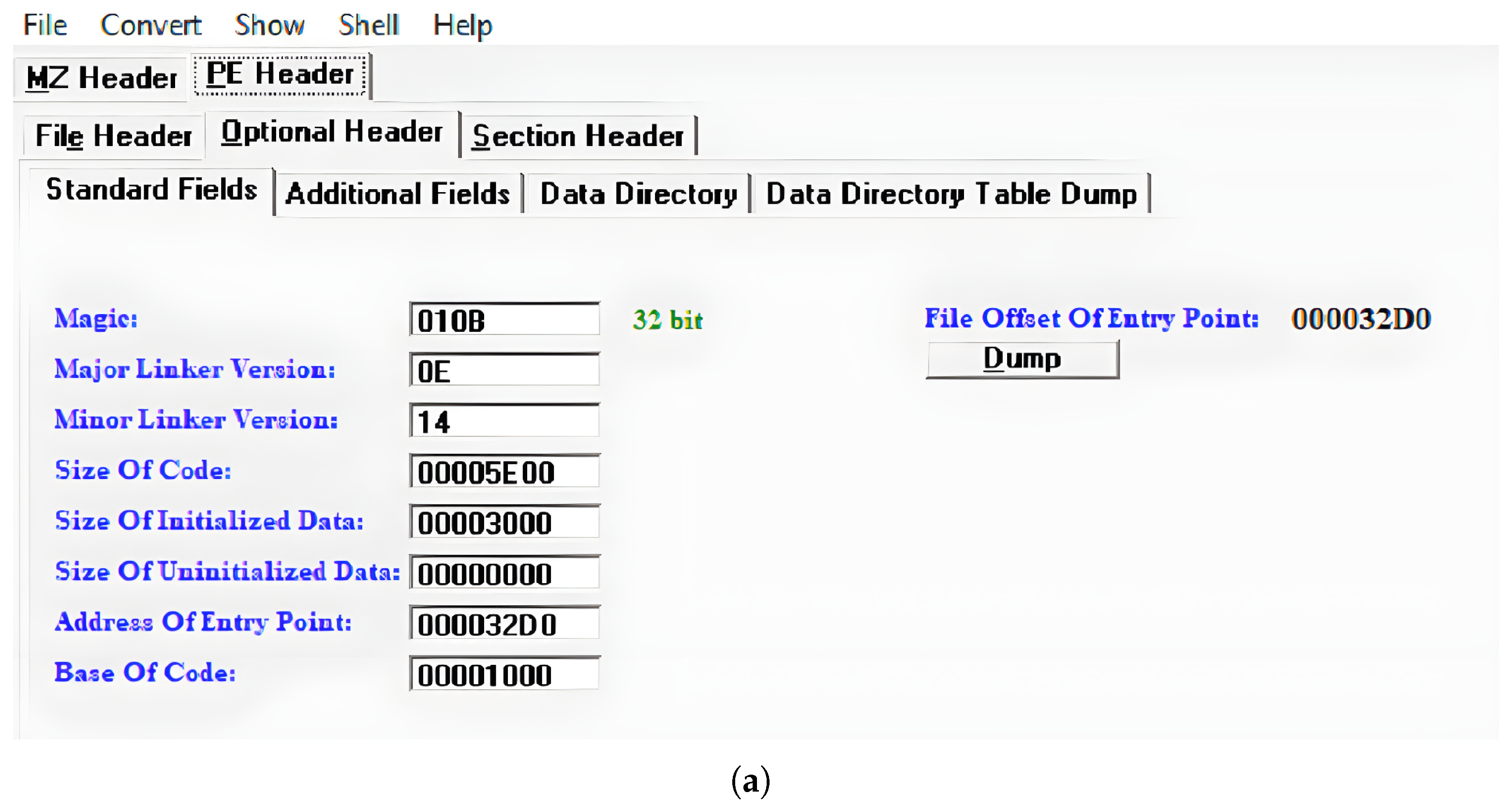Open the Show menu
The width and height of the screenshot is (1512, 809).
pos(269,25)
